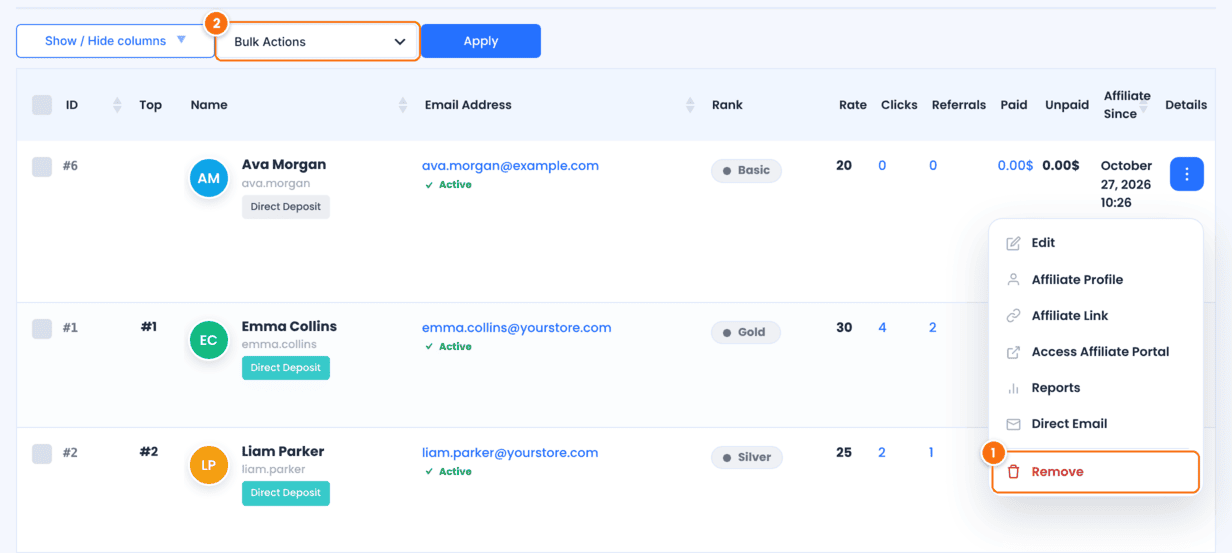Screen dimensions: 1232x553
Task: Click the Silver rank badge
Action: click(x=747, y=458)
